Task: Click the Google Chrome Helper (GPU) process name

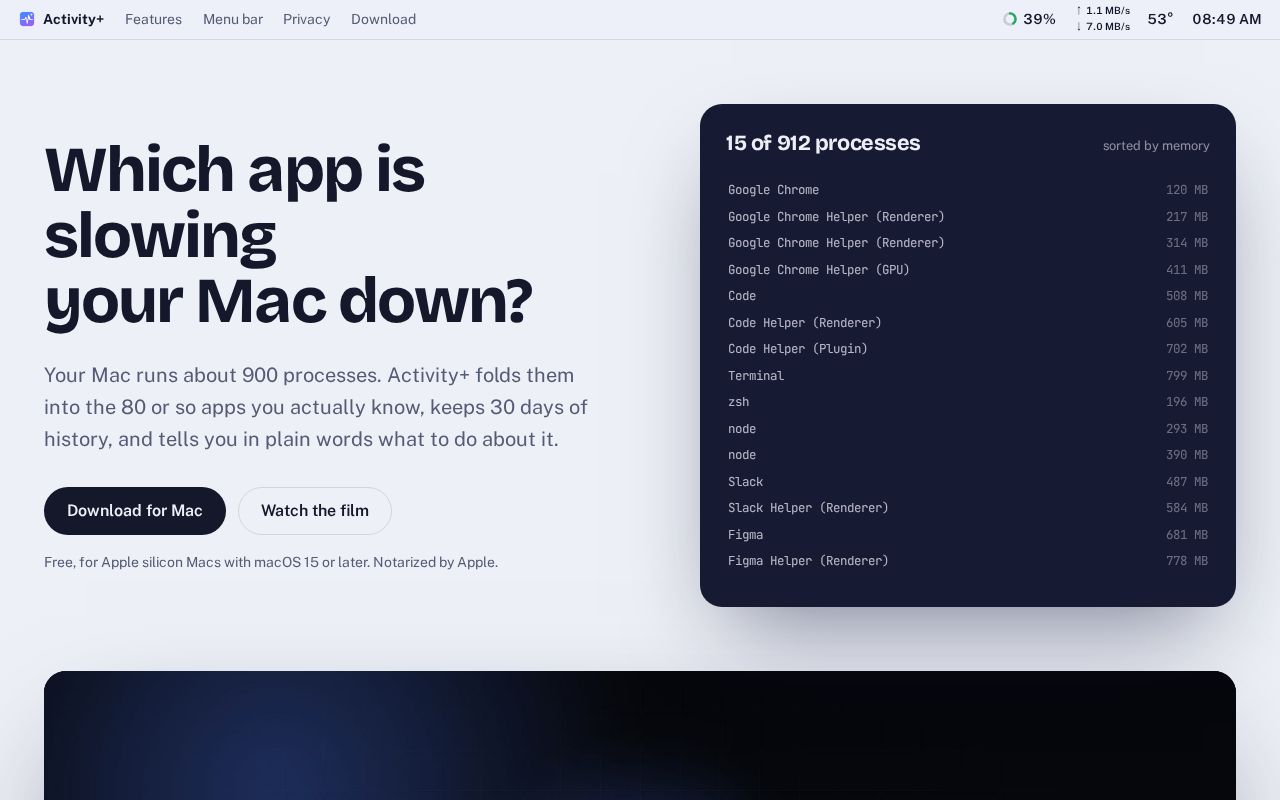Action: point(819,270)
